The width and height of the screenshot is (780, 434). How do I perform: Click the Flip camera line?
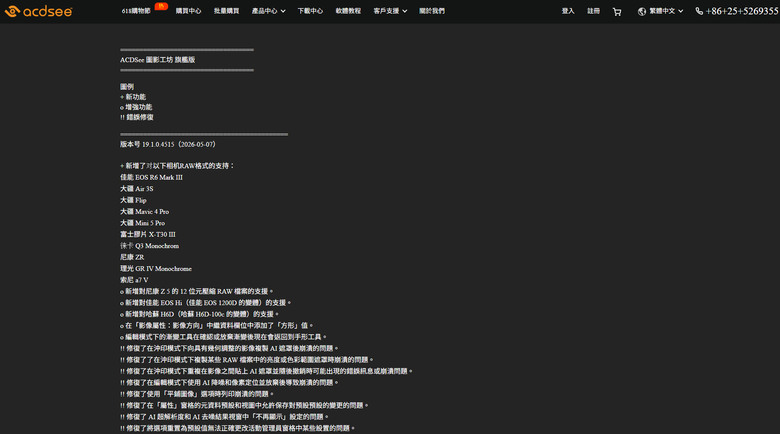[133, 200]
